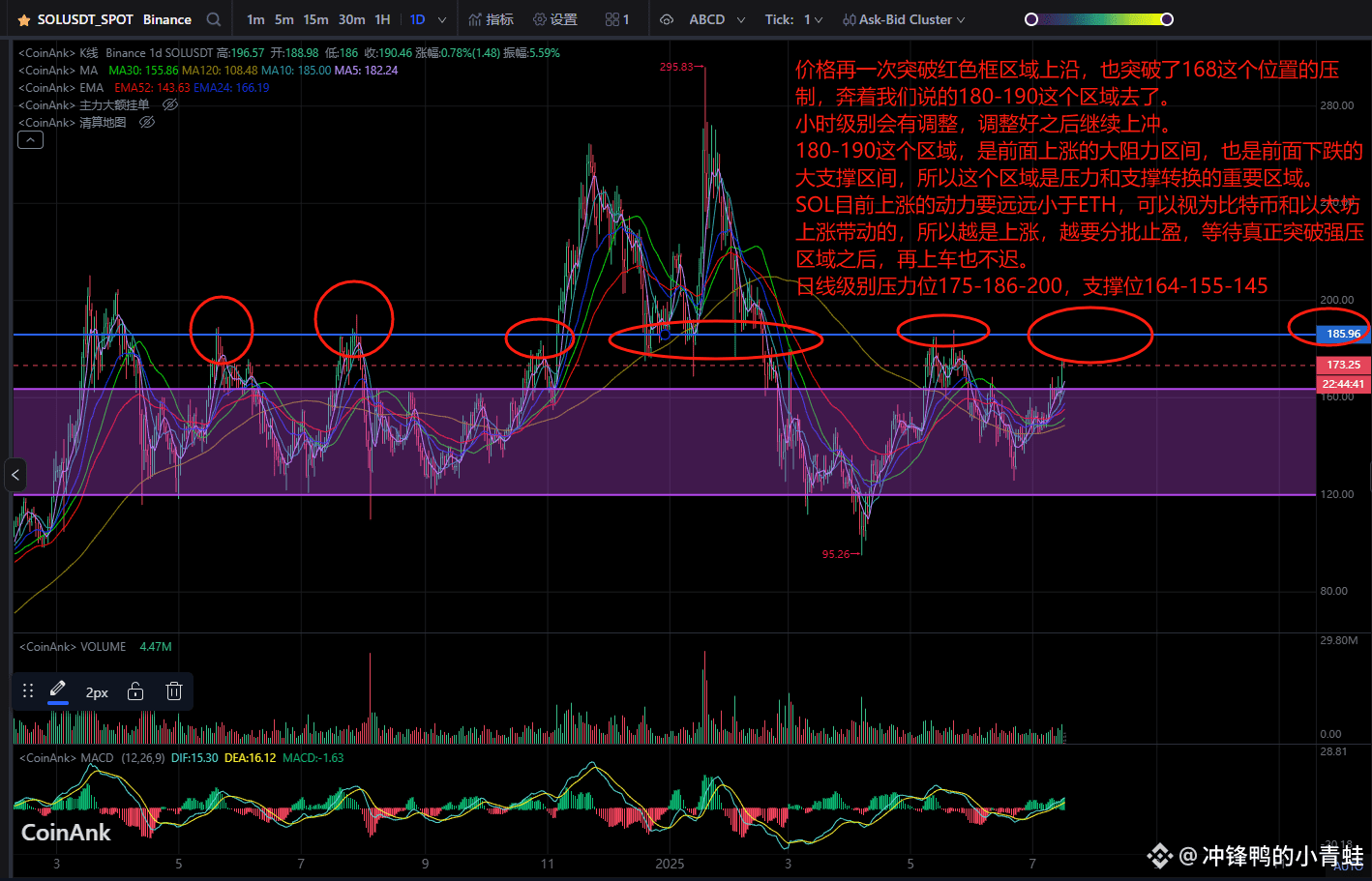Click right handle of gradient slider
1372x881 pixels.
coord(1167,19)
